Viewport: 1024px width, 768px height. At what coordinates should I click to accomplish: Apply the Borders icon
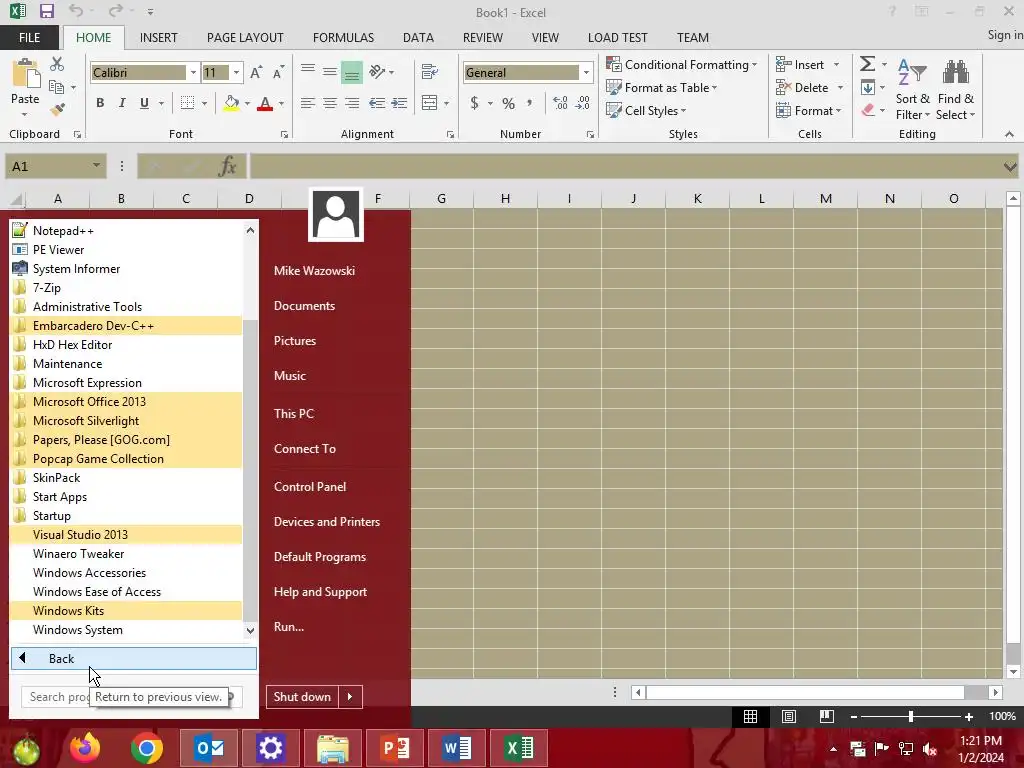point(187,103)
